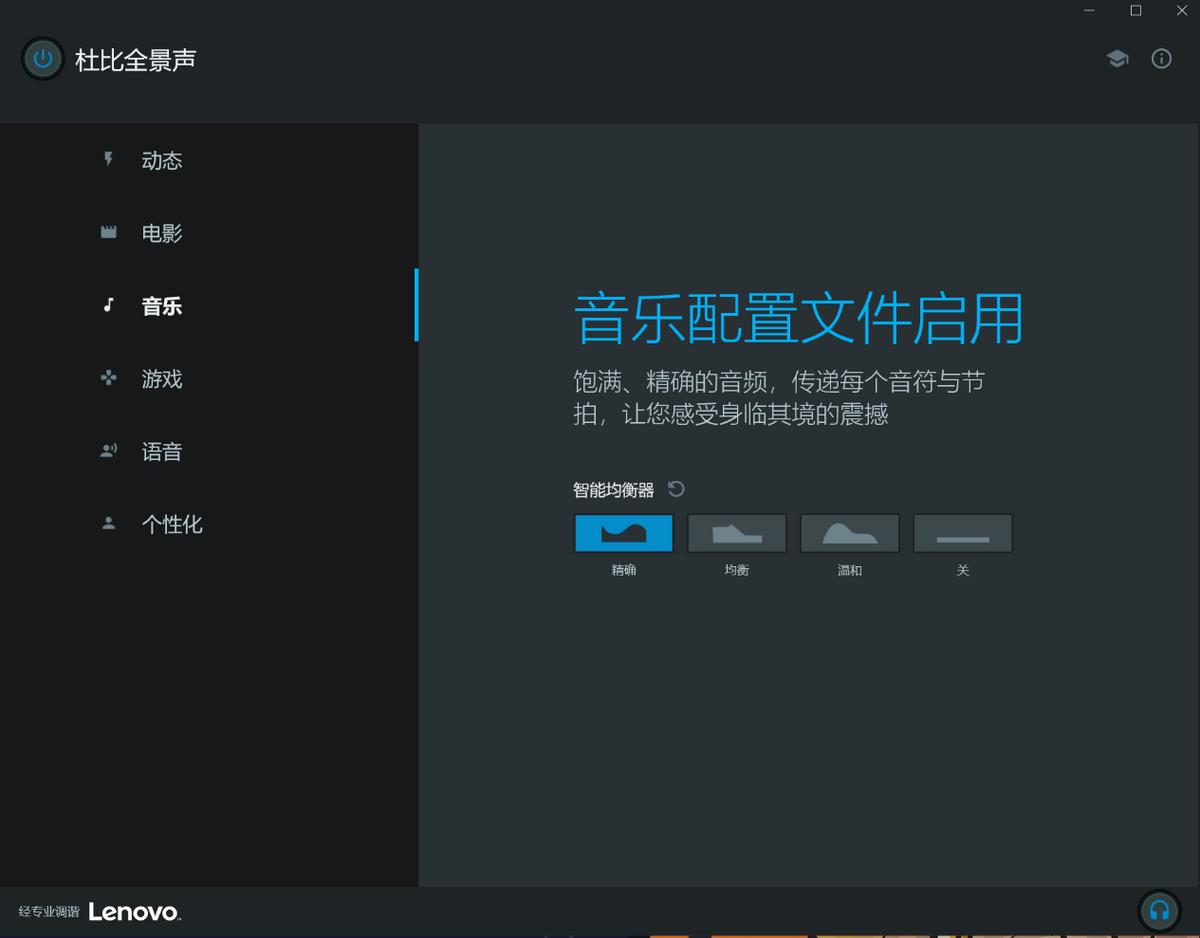This screenshot has height=938, width=1200.
Task: Click the Lenovo logo
Action: [135, 912]
